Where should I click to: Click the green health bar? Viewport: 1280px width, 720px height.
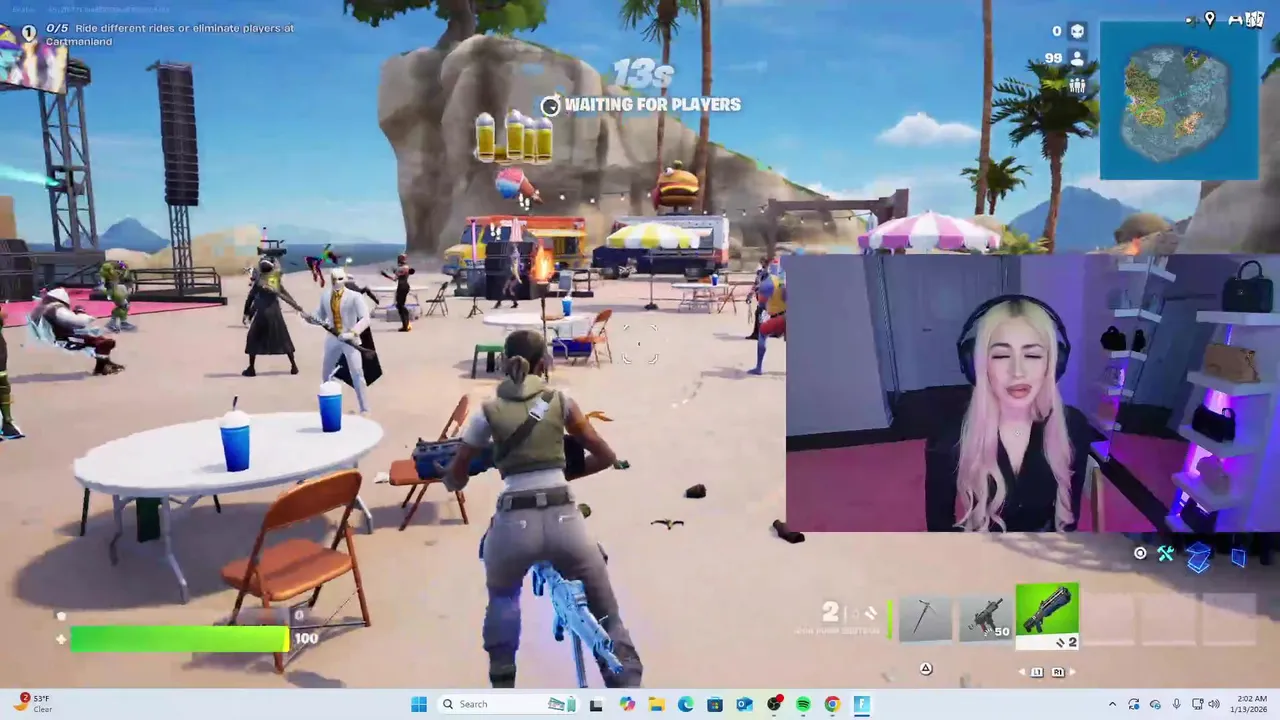180,638
